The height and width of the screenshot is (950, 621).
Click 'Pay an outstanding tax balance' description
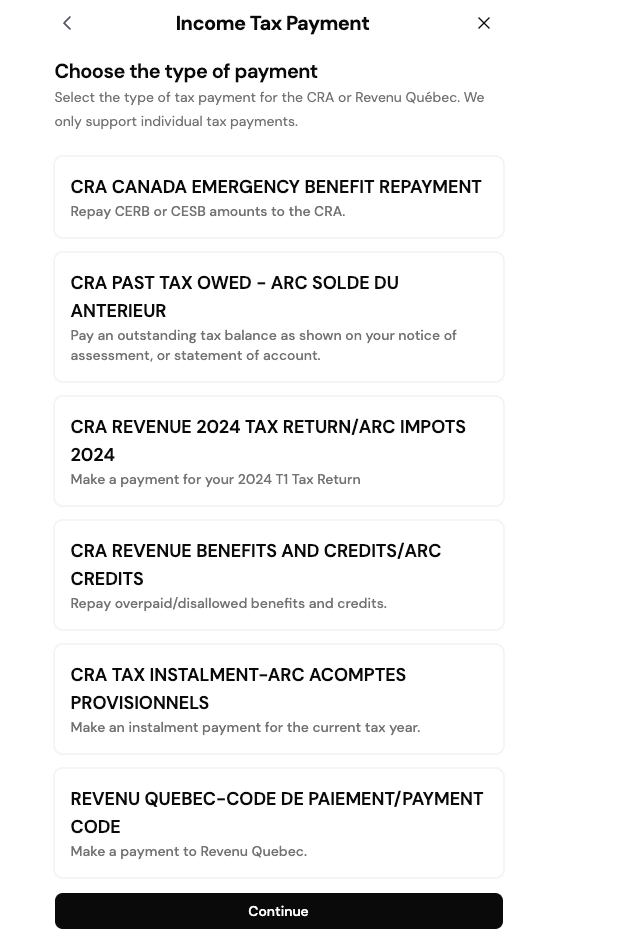tap(263, 345)
